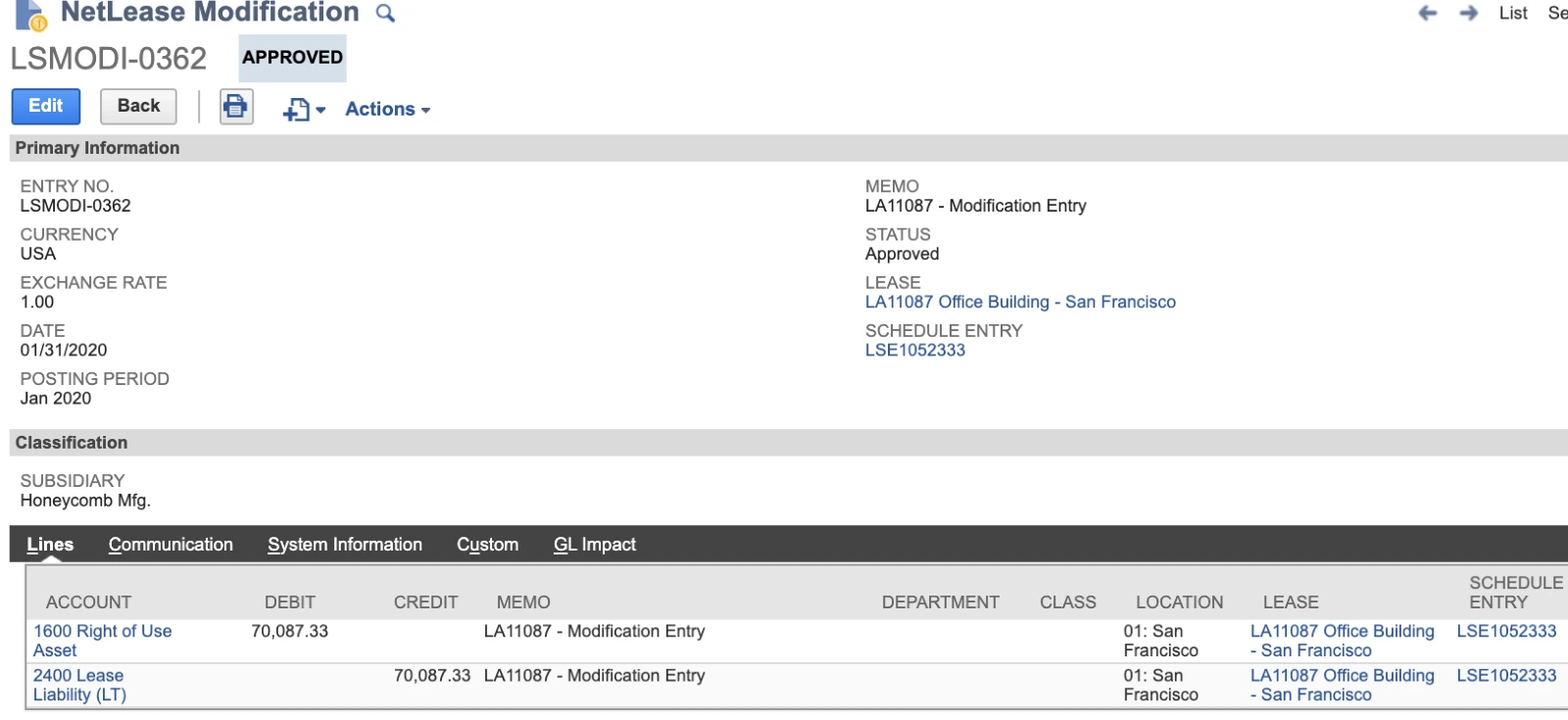The width and height of the screenshot is (1568, 720).
Task: Click the new-record document icon
Action: 294,109
